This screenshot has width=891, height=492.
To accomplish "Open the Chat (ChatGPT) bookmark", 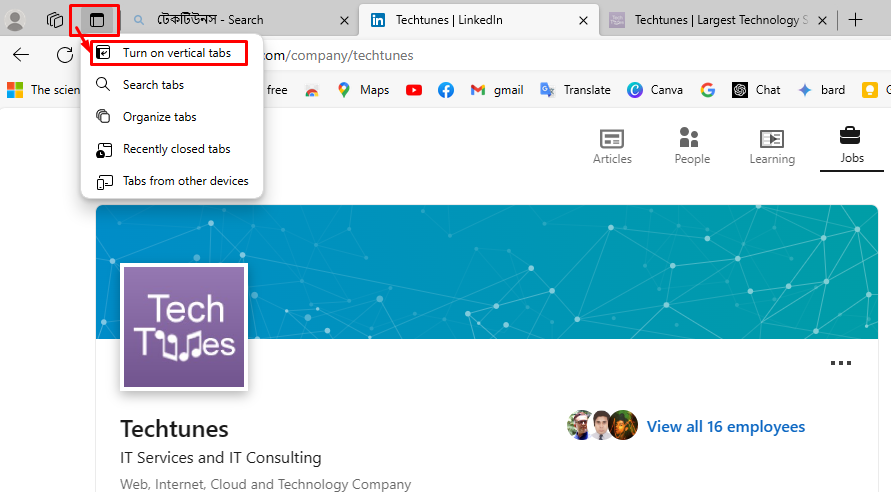I will pos(756,90).
